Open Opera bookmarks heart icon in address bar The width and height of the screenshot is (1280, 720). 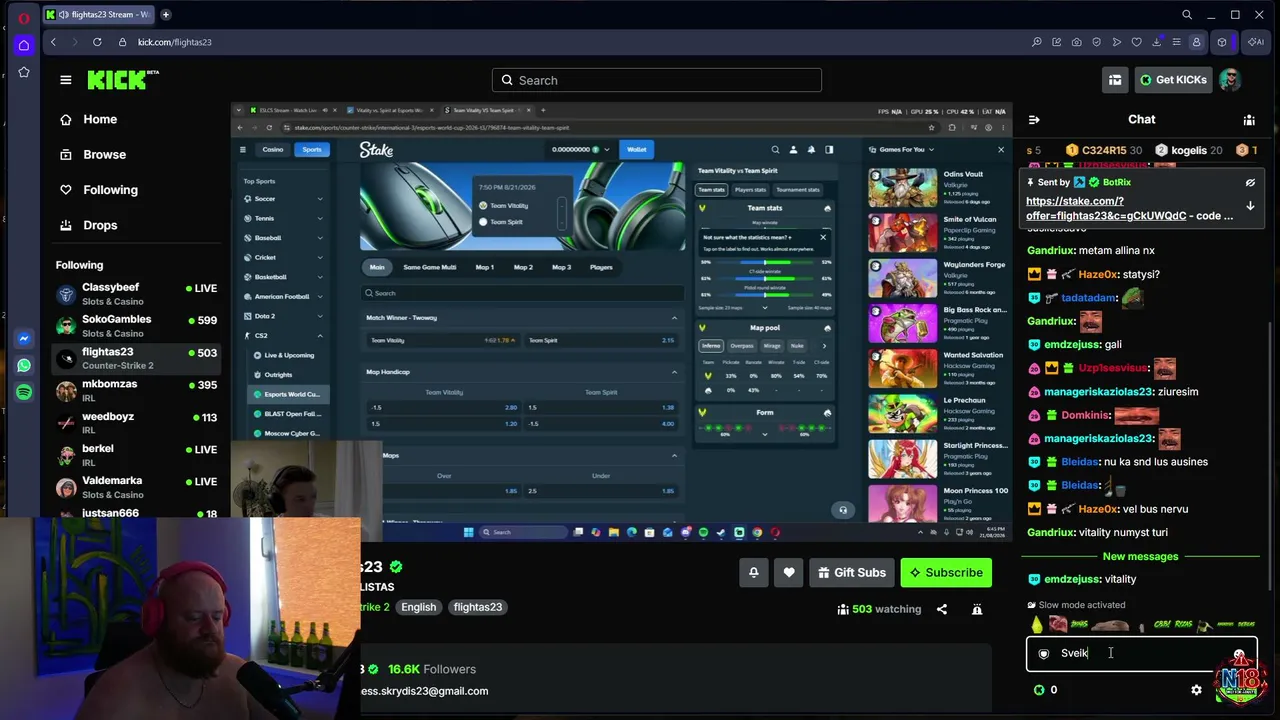(x=1136, y=42)
